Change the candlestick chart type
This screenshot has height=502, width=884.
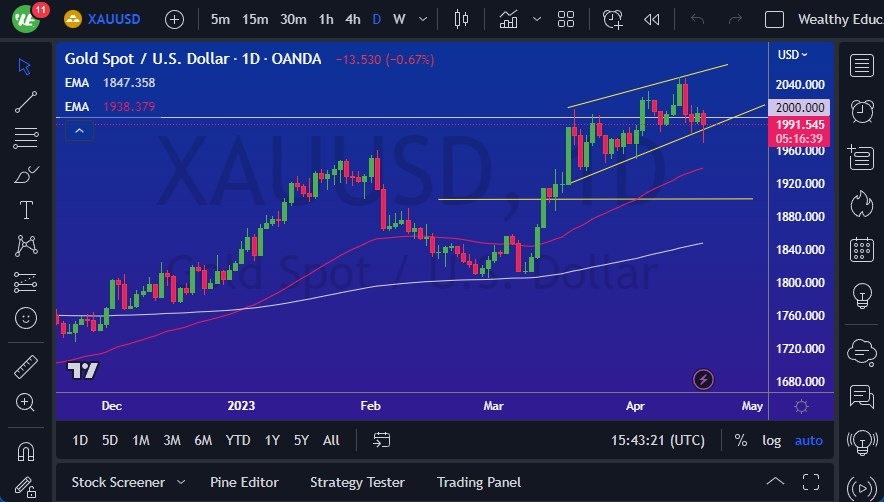coord(461,19)
